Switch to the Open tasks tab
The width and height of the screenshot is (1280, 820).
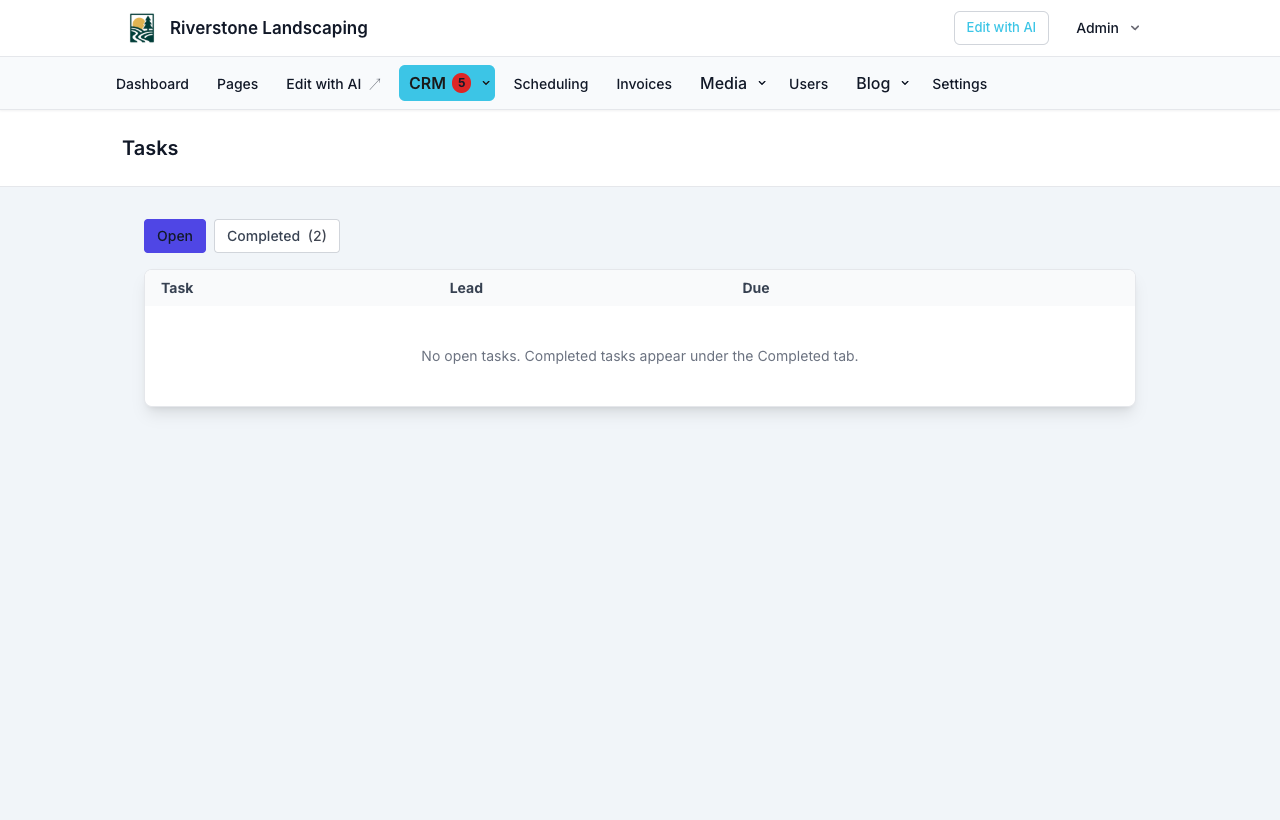click(175, 236)
